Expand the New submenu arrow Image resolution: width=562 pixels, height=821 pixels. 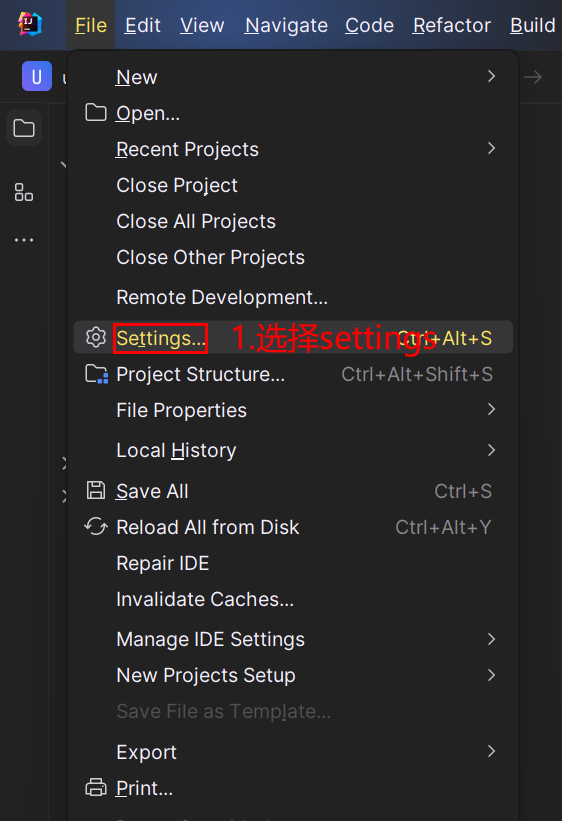pyautogui.click(x=491, y=76)
